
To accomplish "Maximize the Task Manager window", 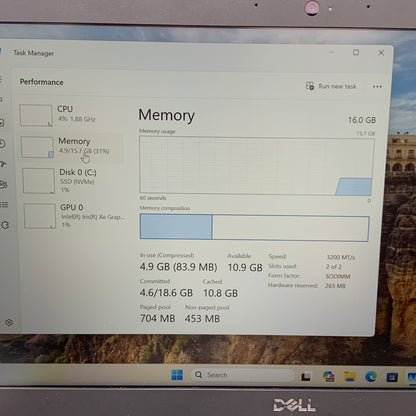I will [356, 52].
